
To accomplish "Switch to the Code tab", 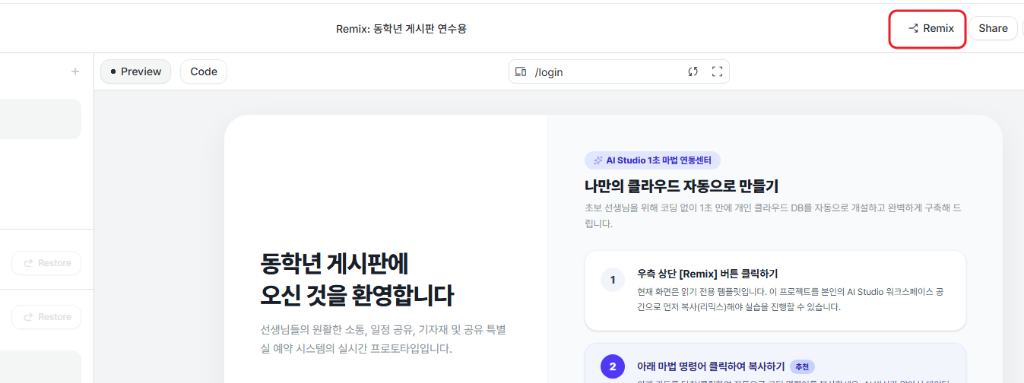I will coord(204,72).
